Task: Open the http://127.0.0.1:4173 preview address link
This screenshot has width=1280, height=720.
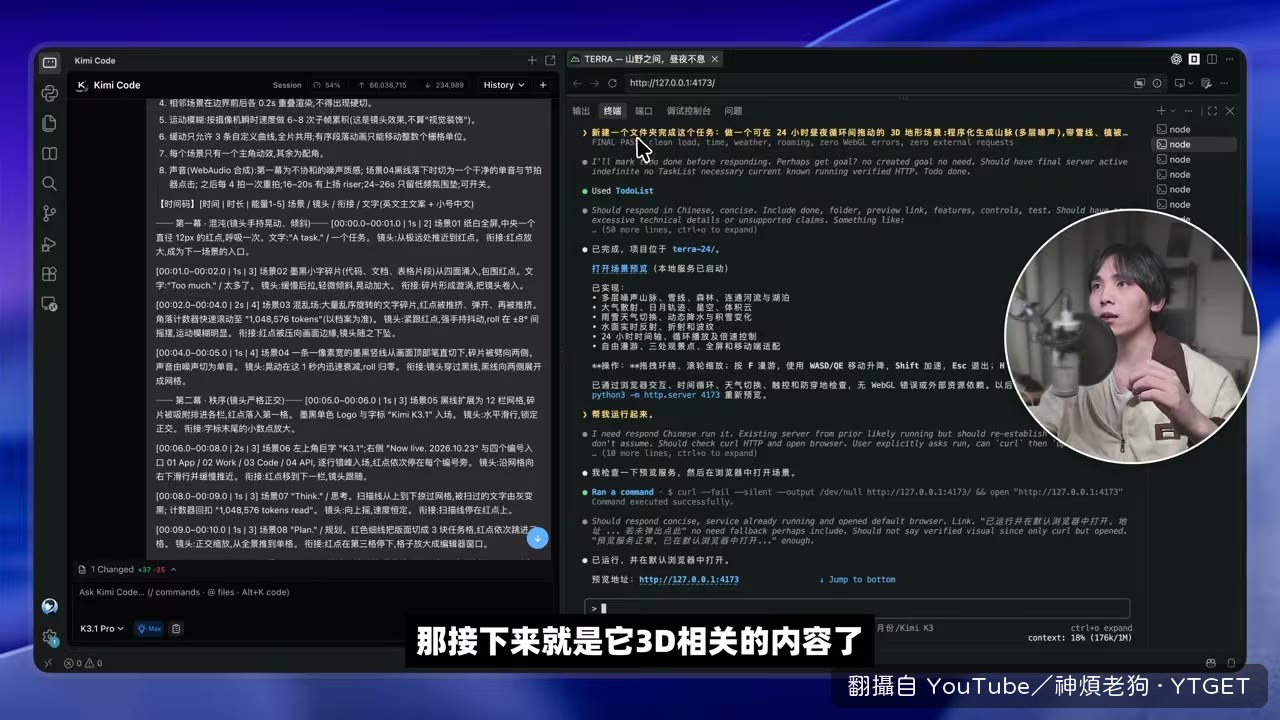Action: point(689,580)
